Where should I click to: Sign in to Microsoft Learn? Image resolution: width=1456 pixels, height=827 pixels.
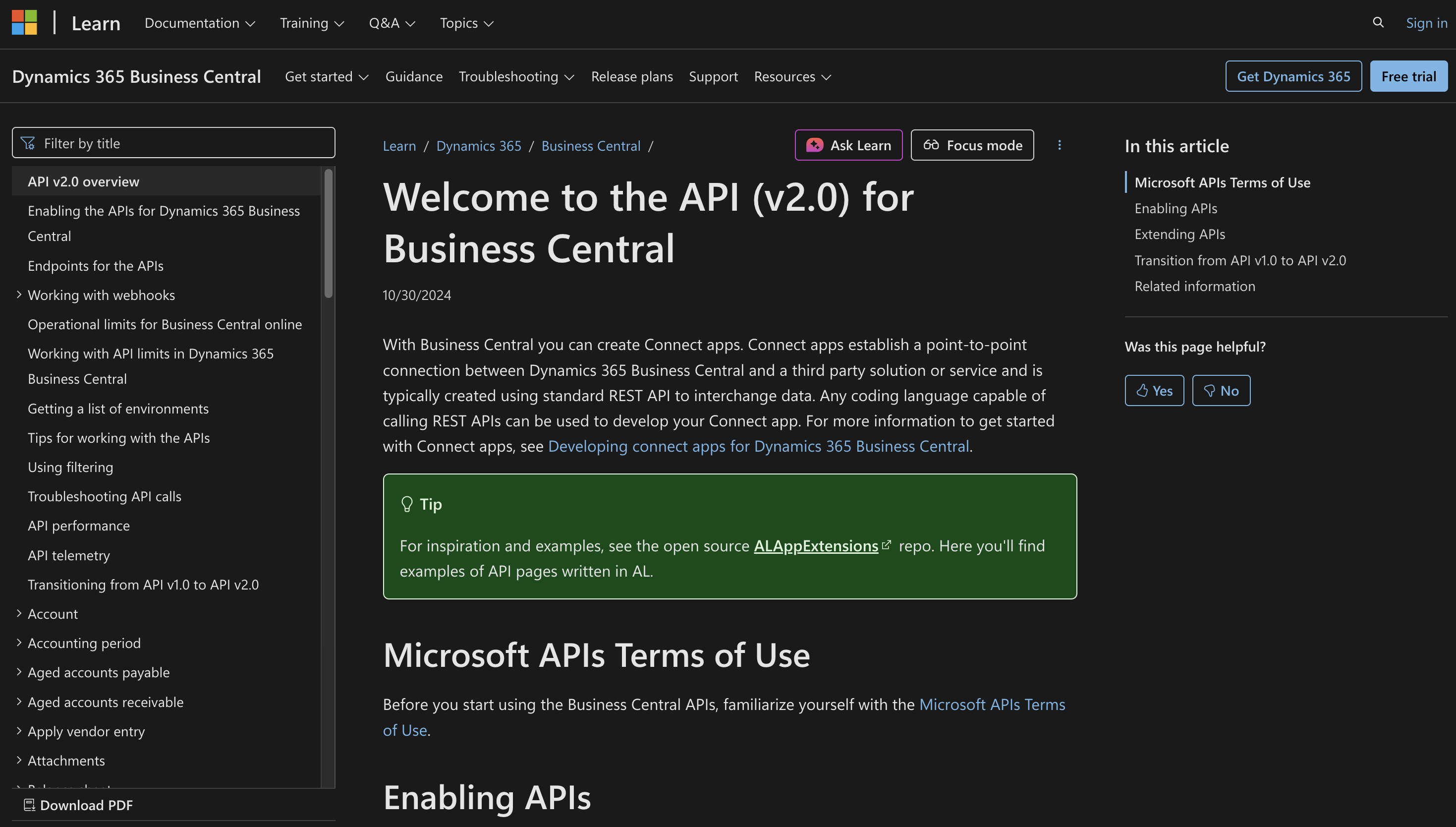click(1426, 23)
